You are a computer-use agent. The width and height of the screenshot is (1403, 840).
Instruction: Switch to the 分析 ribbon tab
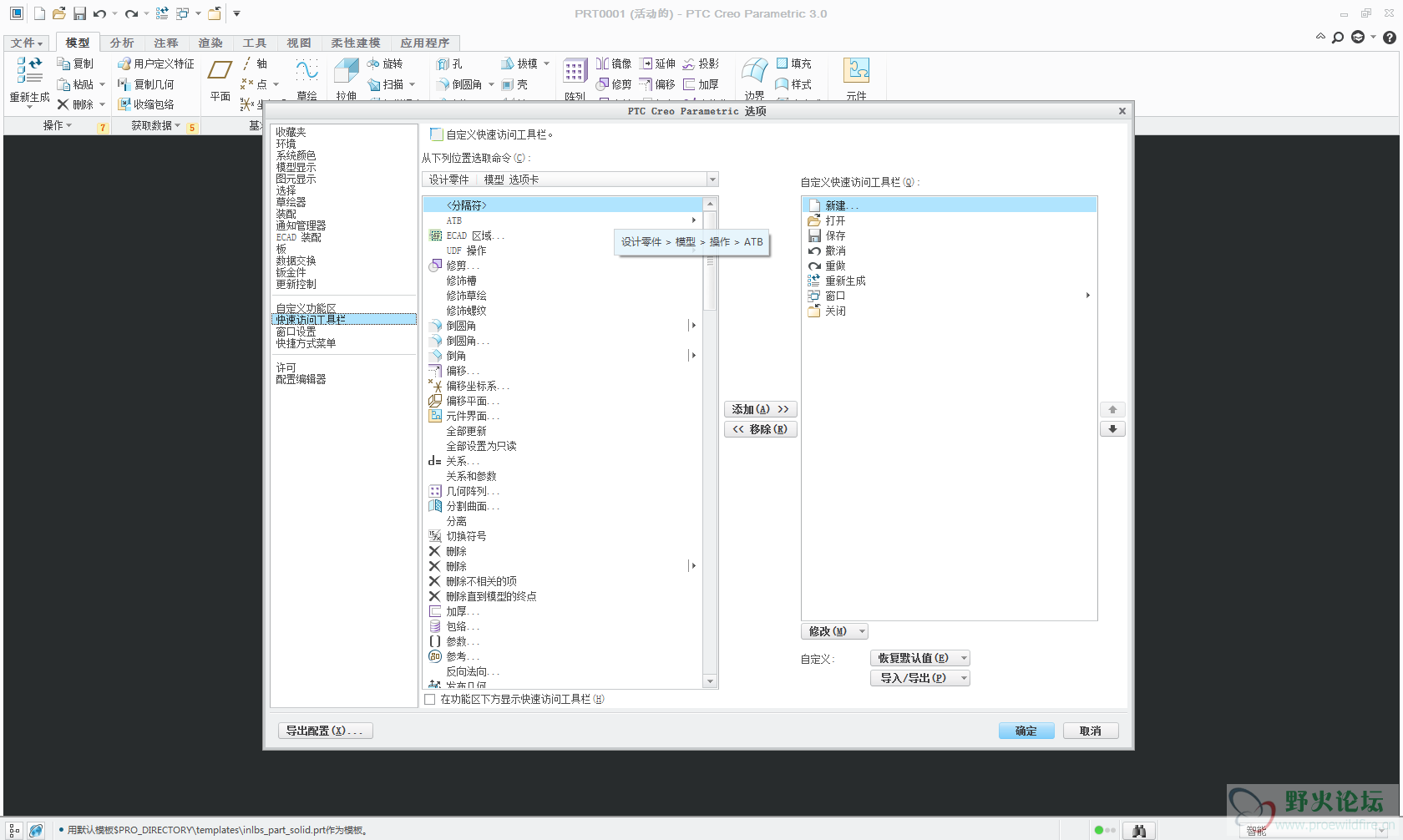point(122,43)
